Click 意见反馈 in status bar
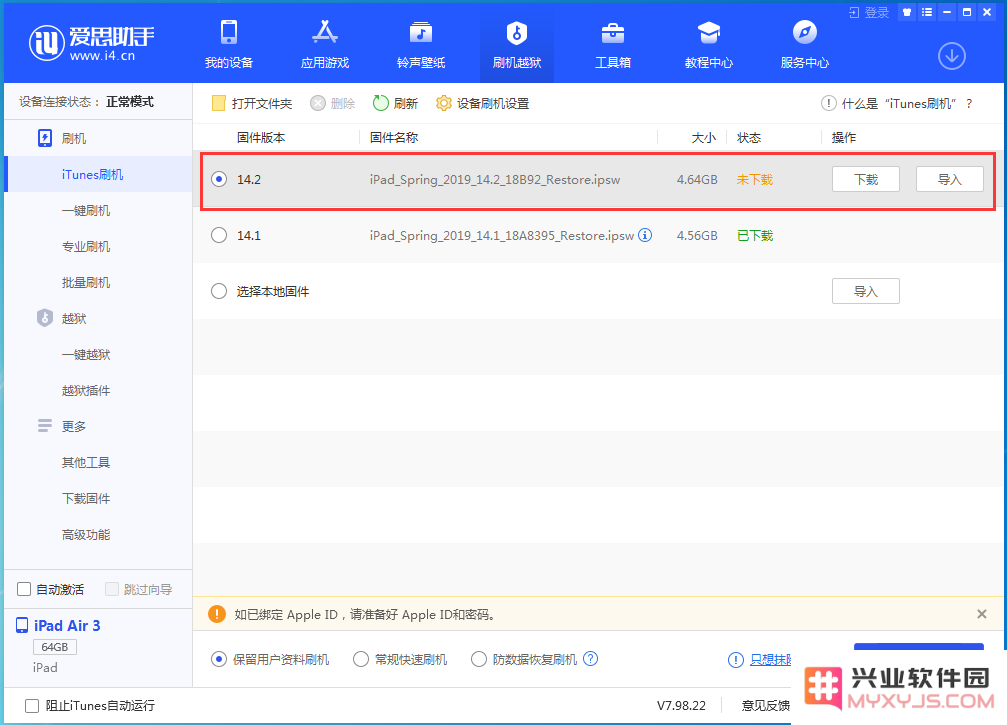Viewport: 1007px width, 725px height. (766, 706)
